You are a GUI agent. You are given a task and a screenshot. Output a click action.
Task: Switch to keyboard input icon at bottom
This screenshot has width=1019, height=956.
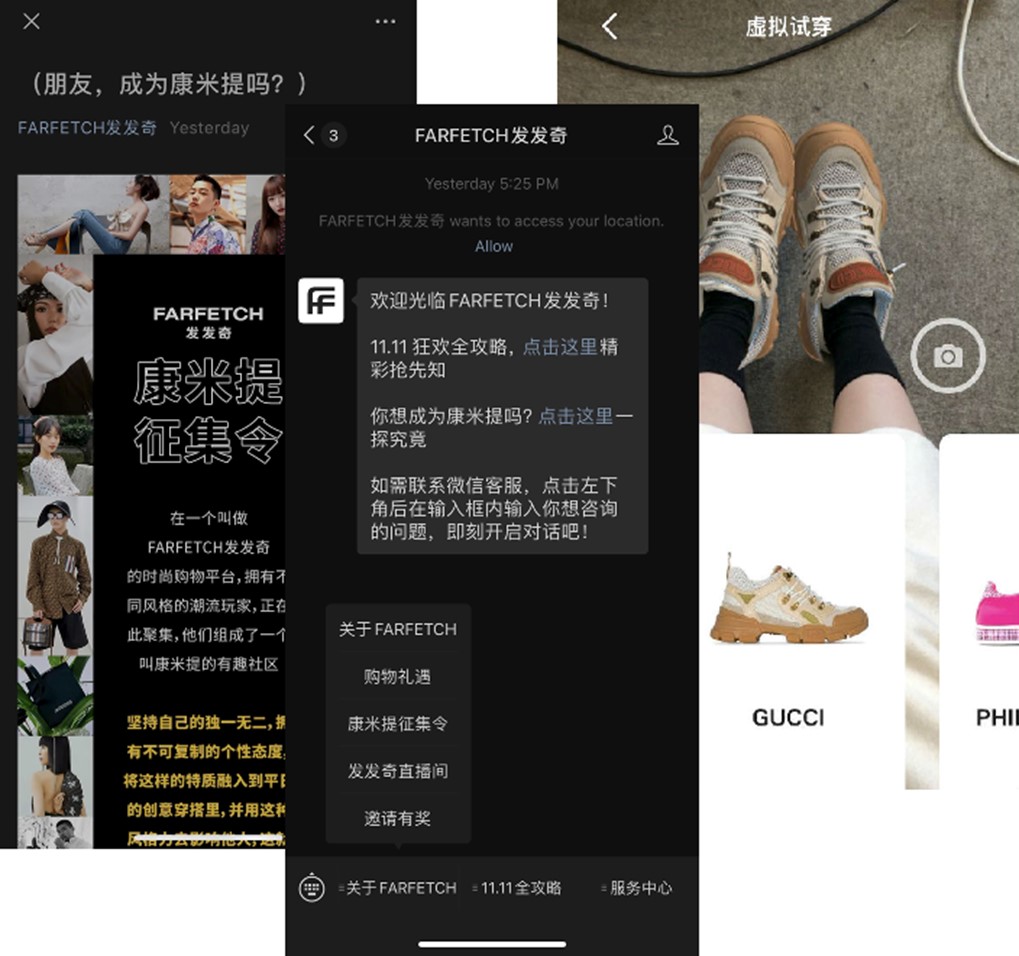(x=312, y=887)
